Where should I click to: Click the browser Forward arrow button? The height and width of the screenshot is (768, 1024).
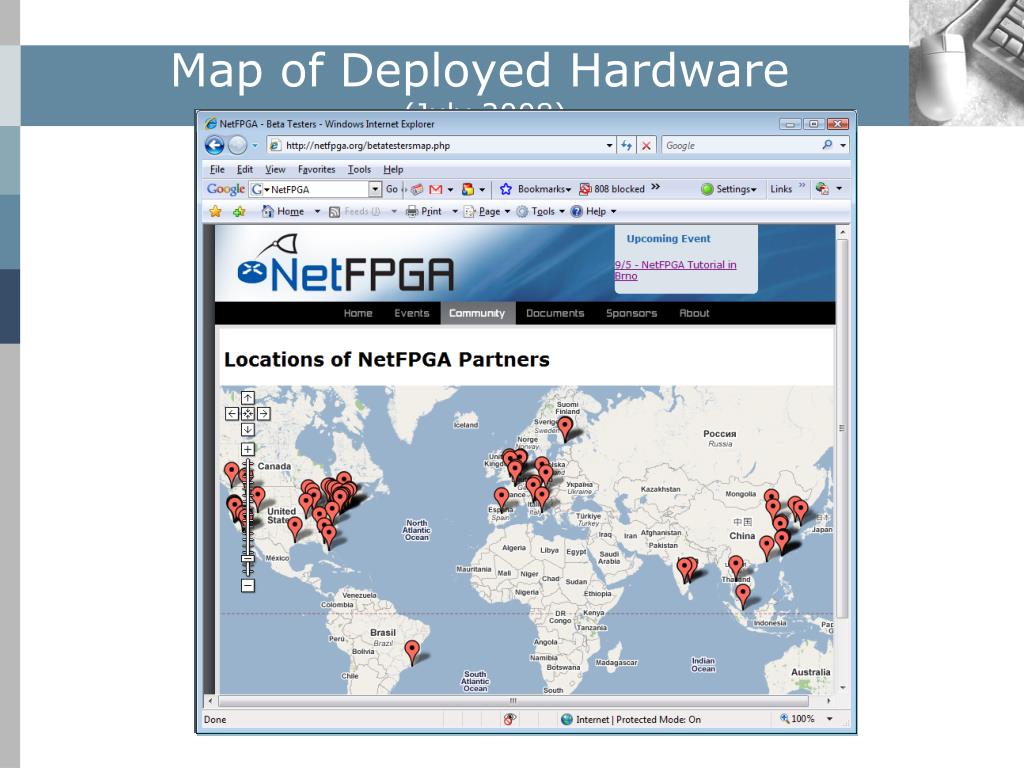coord(238,145)
